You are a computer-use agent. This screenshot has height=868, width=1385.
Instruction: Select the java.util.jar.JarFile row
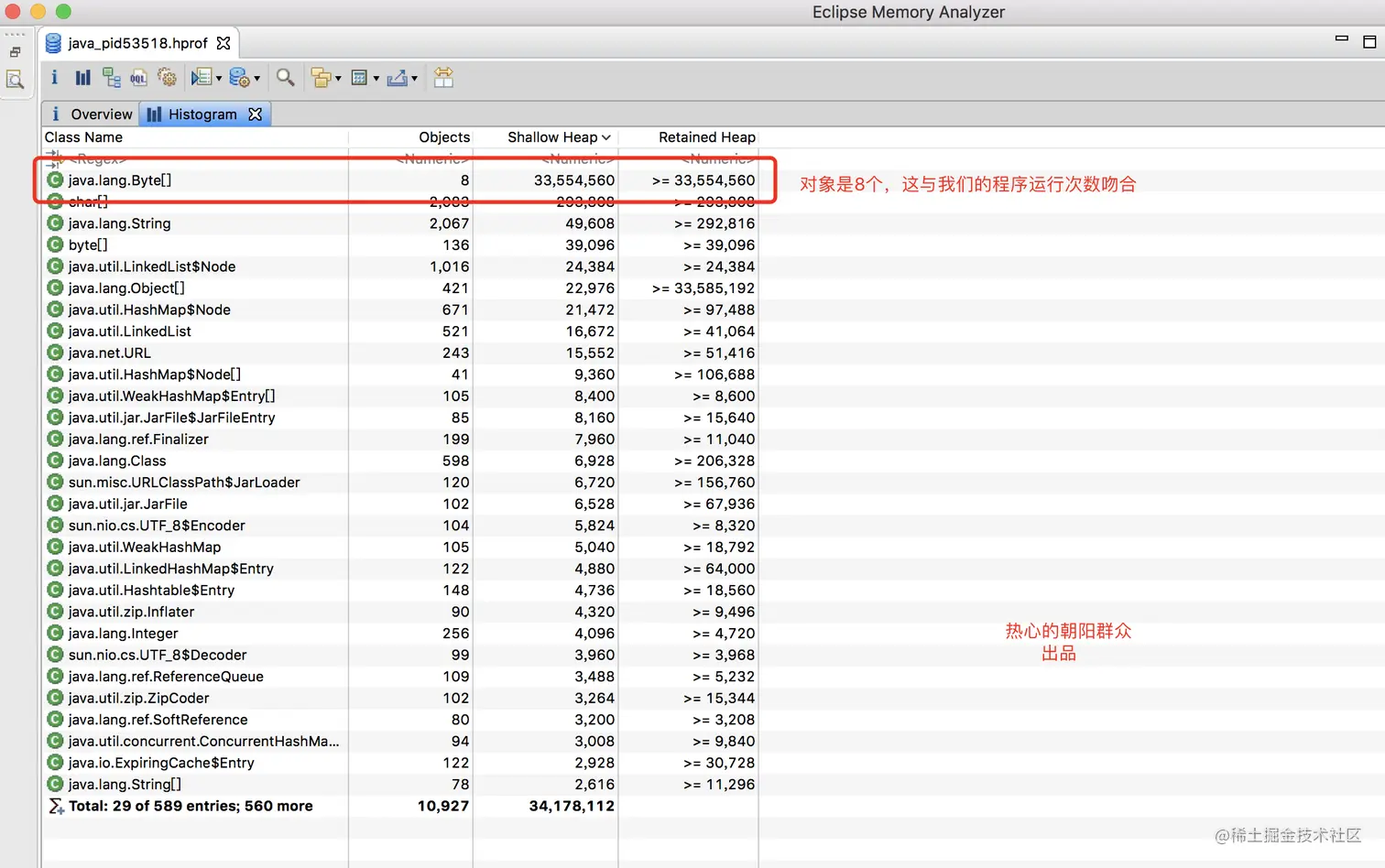coord(400,504)
